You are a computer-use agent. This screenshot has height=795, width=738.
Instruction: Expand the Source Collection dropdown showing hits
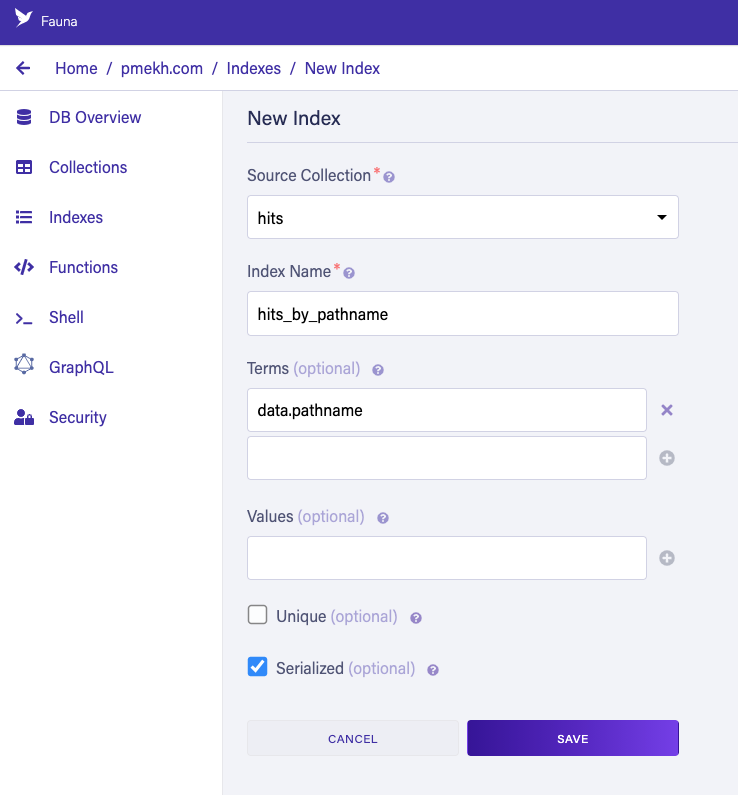click(x=463, y=217)
